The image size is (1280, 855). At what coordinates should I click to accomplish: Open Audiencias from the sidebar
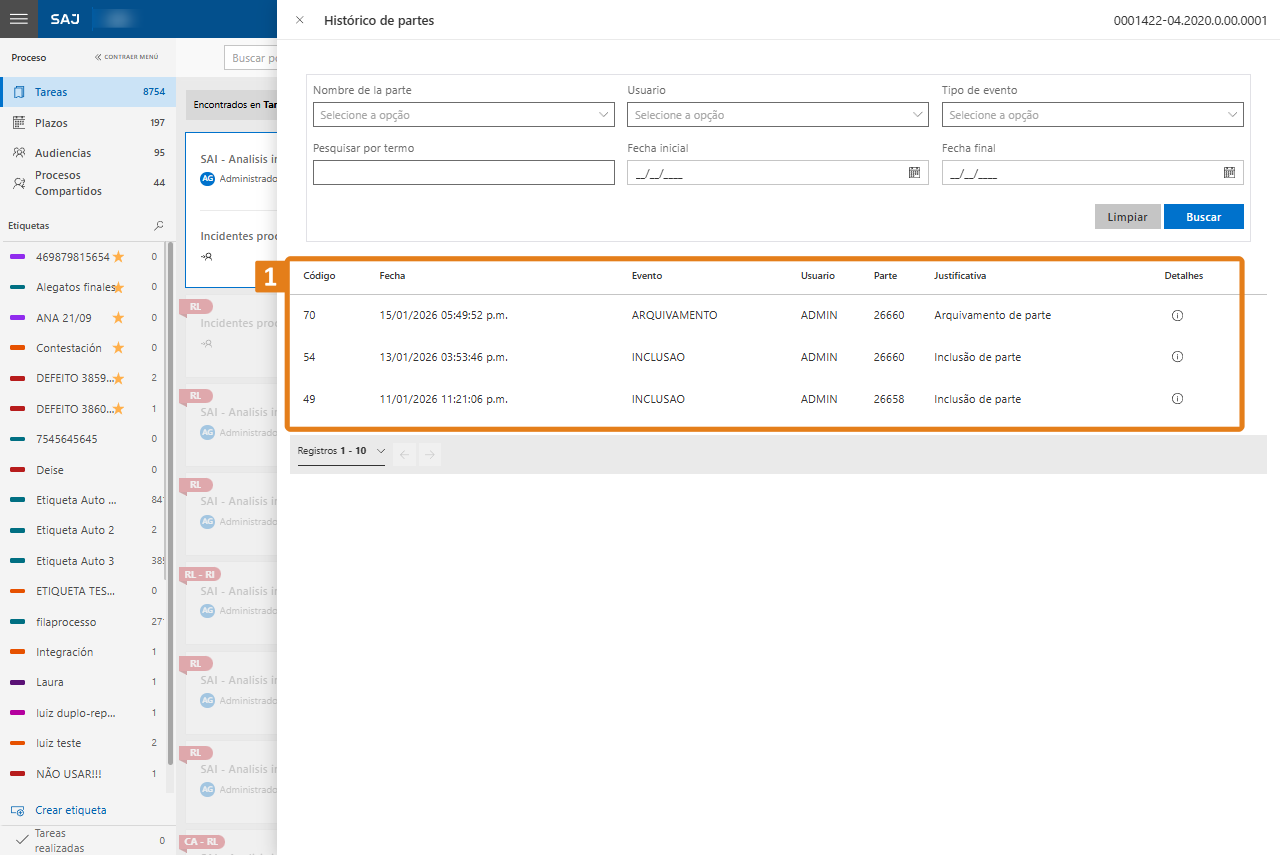click(x=62, y=153)
